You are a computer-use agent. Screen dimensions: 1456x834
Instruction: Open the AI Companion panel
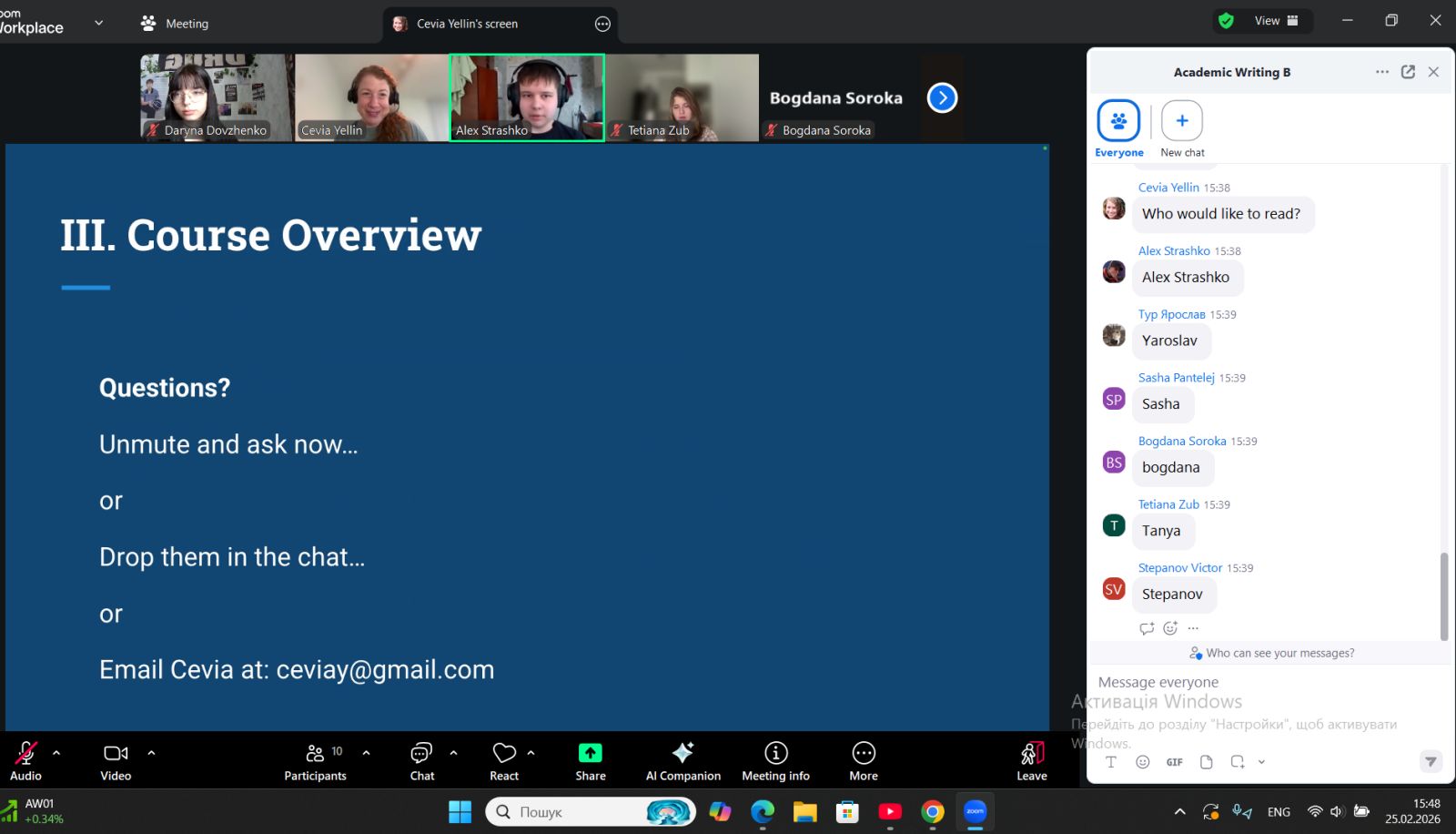click(x=682, y=760)
